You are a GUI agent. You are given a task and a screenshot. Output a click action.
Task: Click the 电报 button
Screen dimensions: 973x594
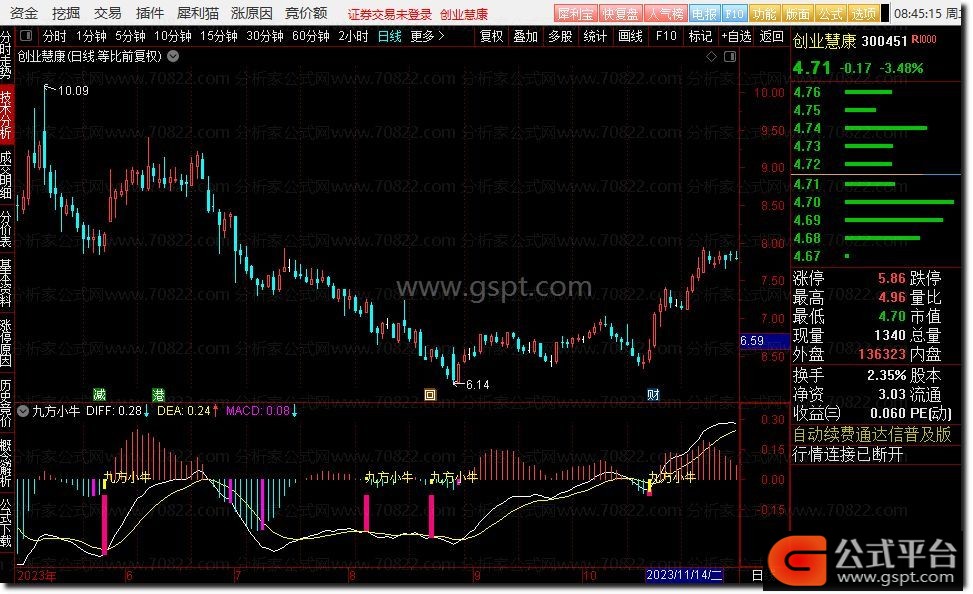pos(704,14)
